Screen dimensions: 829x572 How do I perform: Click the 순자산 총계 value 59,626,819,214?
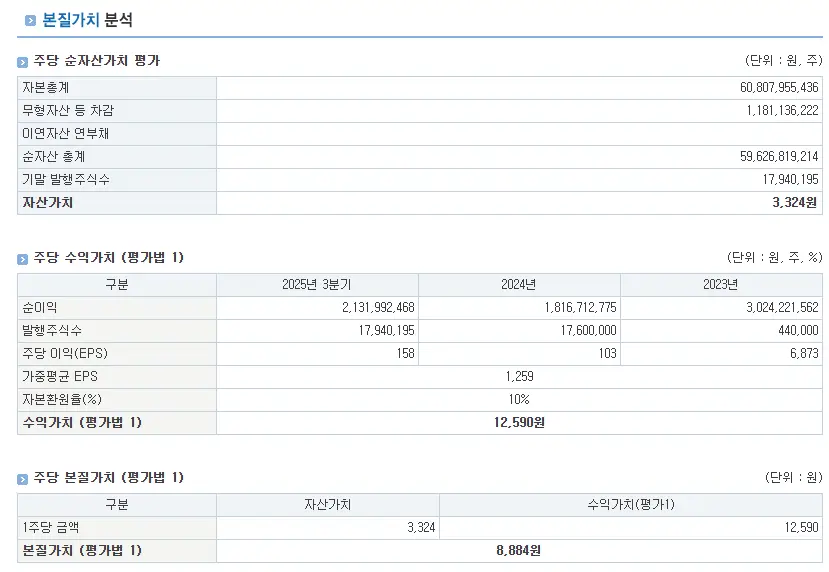tap(769, 157)
